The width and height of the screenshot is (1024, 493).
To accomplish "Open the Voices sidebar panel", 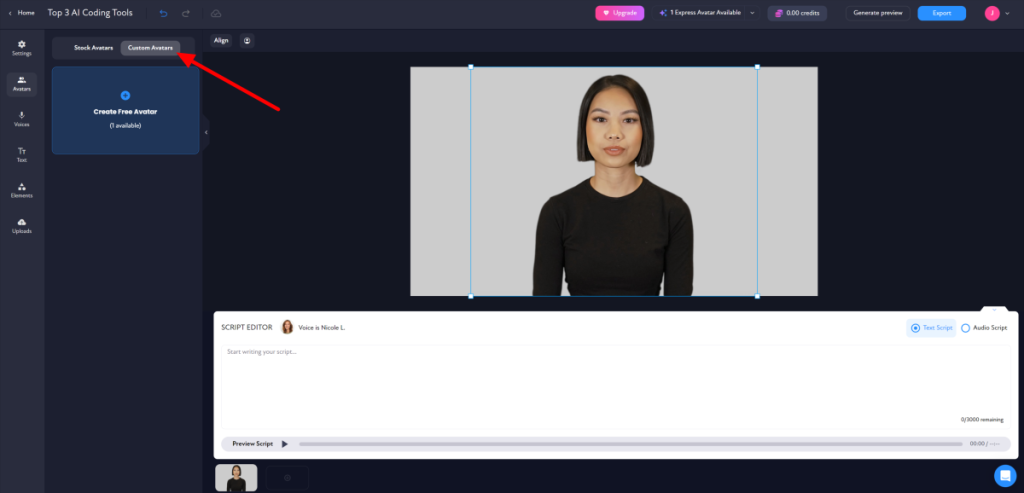I will [22, 119].
